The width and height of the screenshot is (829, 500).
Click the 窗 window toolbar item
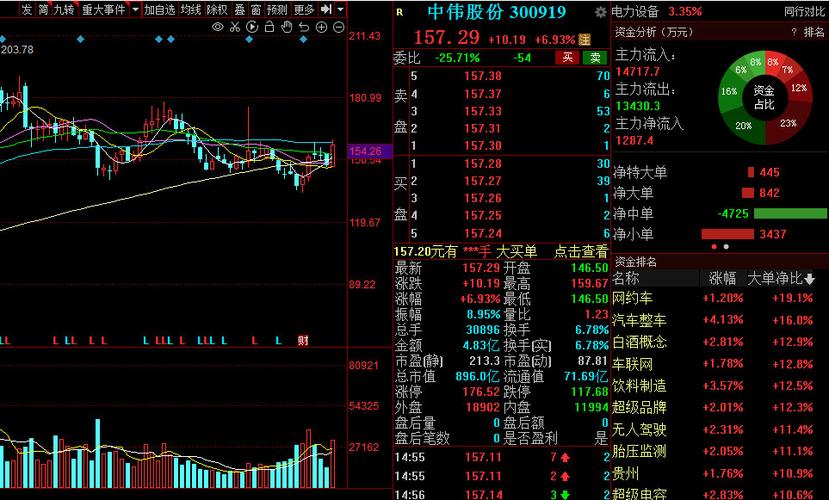tap(256, 10)
